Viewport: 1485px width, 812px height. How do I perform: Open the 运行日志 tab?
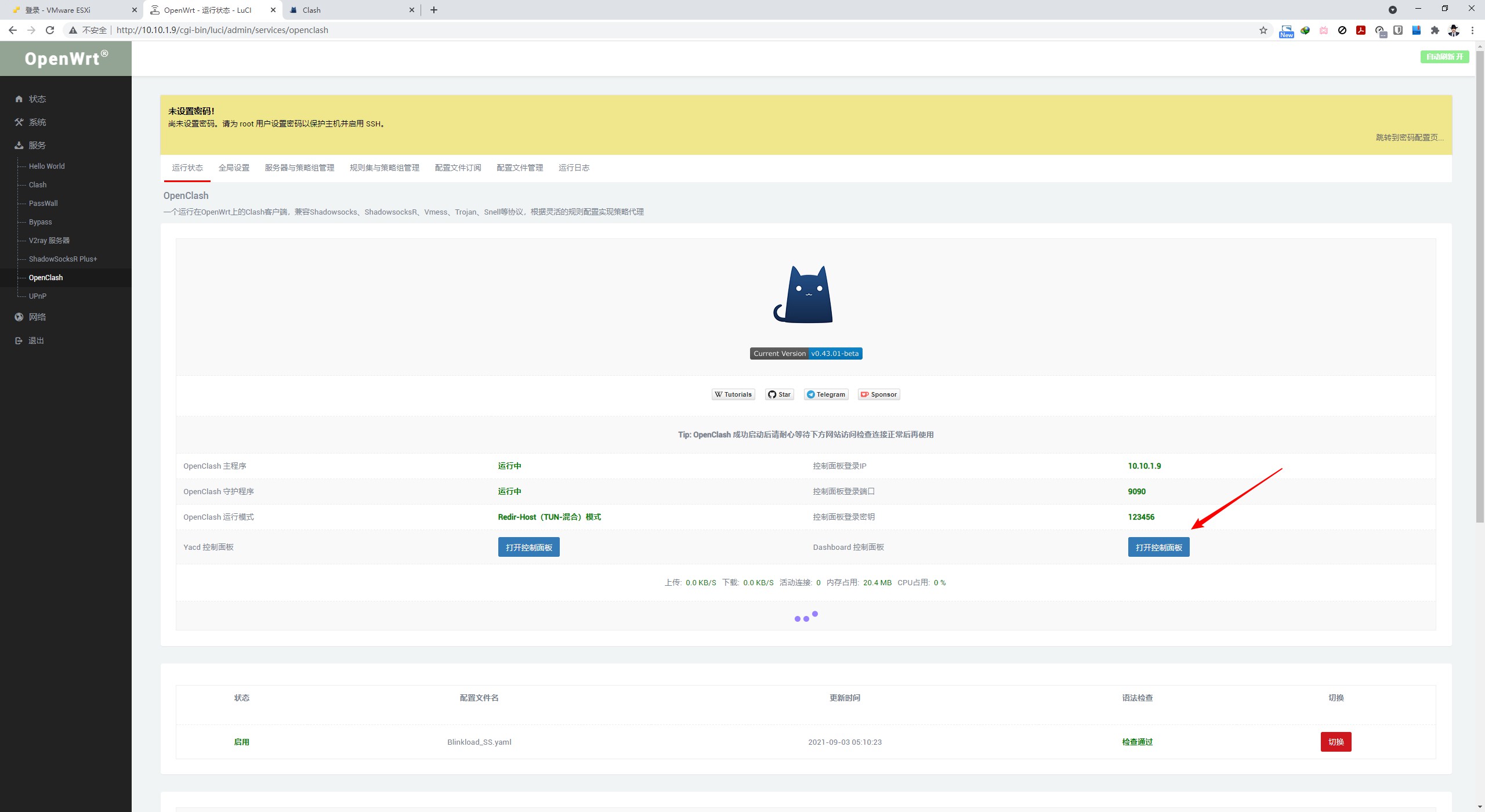click(574, 168)
